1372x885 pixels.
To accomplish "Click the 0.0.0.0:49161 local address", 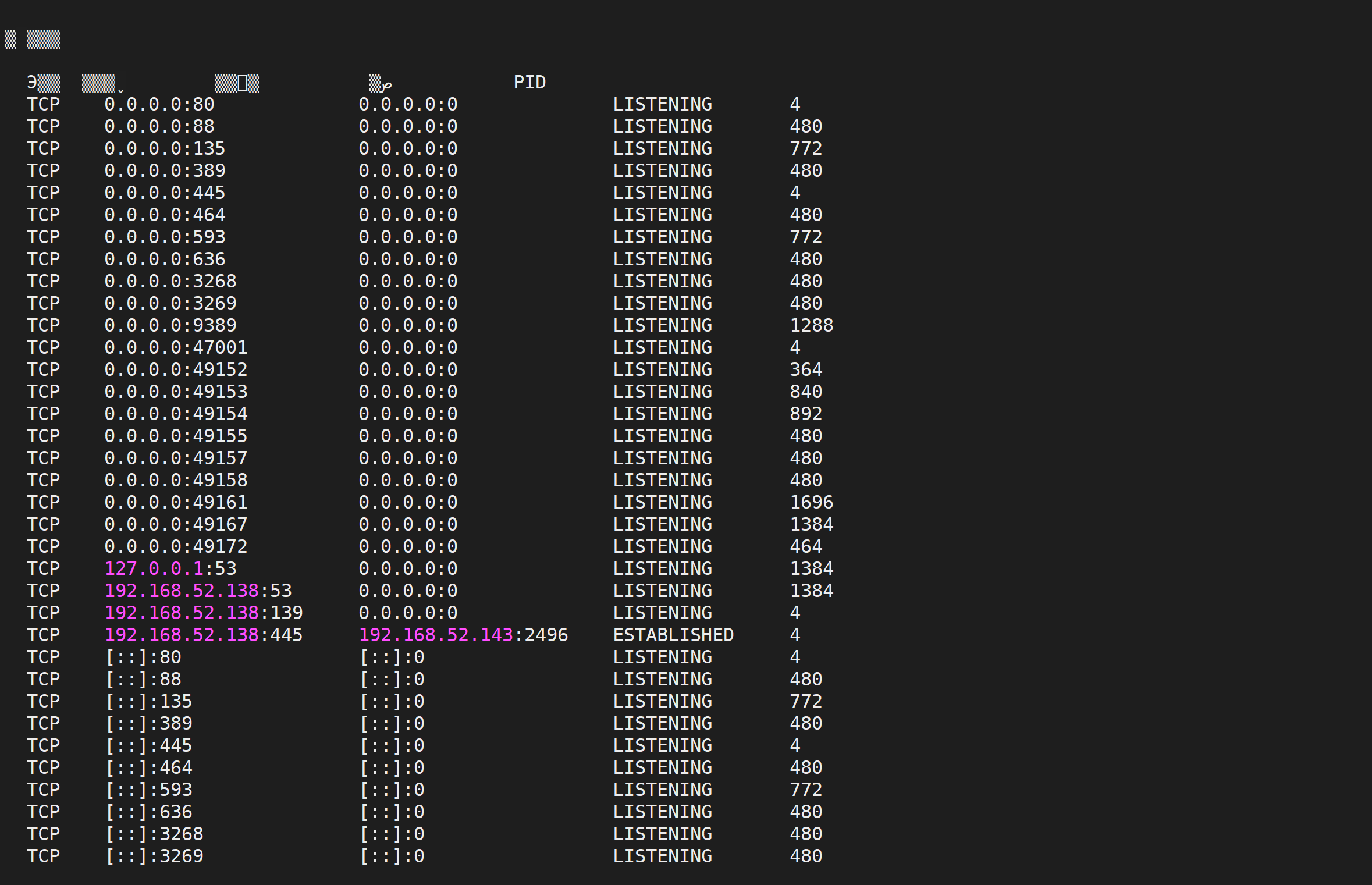I will [176, 502].
